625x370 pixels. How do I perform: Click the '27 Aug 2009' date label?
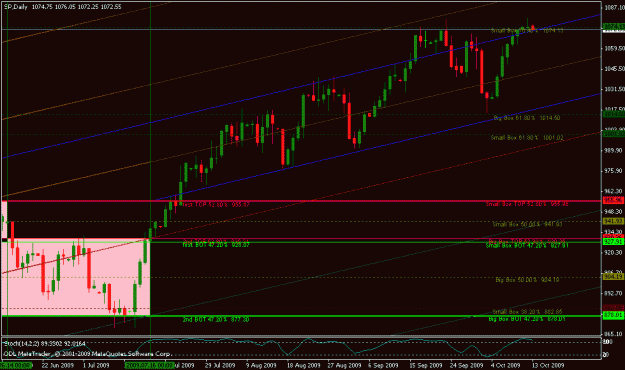click(344, 365)
